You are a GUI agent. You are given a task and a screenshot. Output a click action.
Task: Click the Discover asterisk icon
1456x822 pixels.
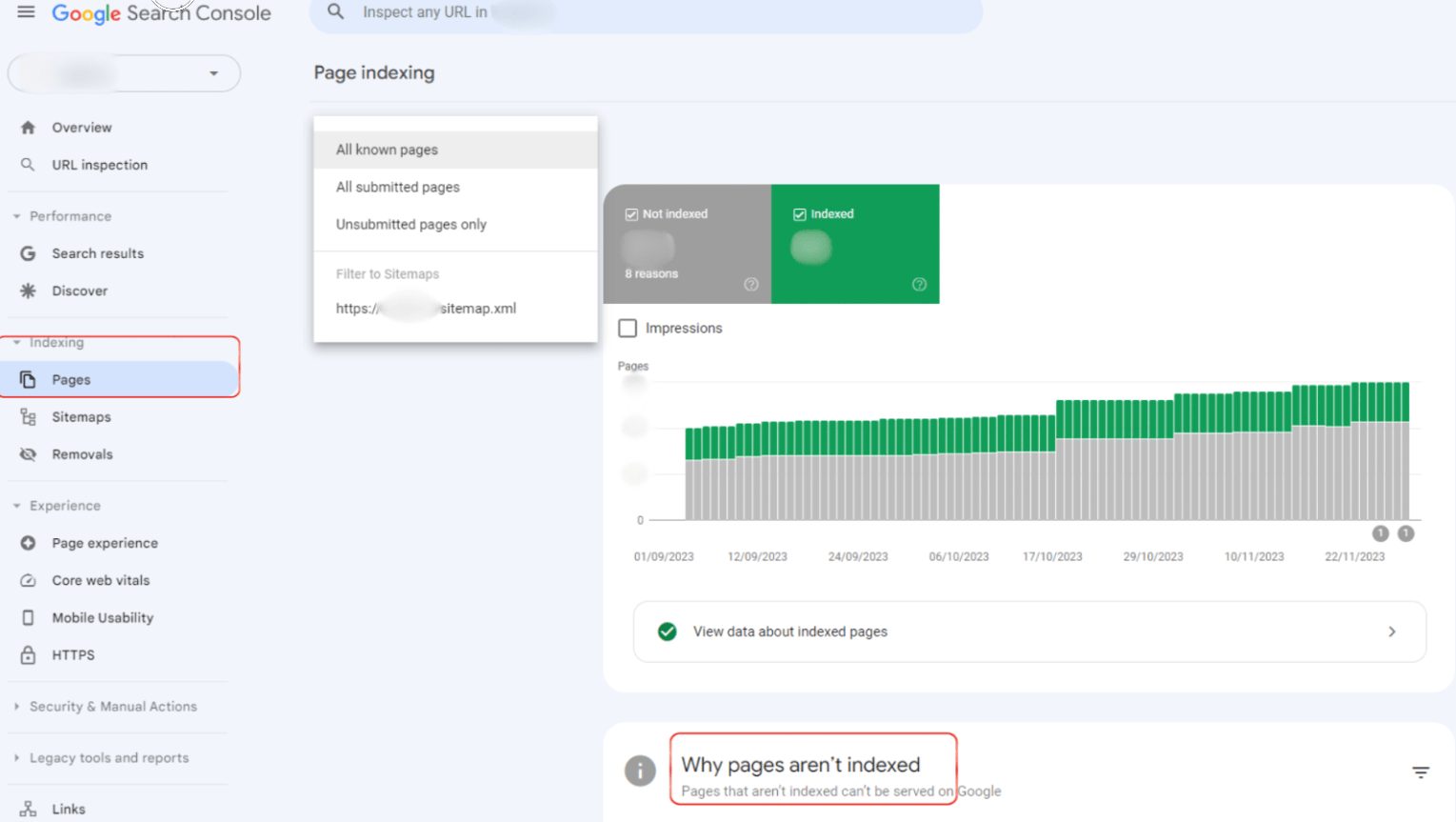tap(28, 291)
